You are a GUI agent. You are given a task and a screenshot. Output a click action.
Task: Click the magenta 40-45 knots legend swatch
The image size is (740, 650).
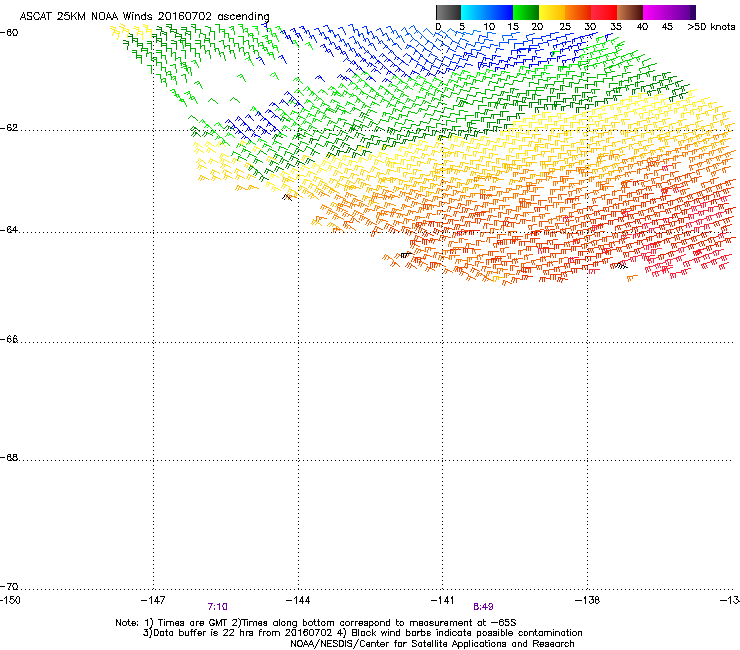(656, 12)
